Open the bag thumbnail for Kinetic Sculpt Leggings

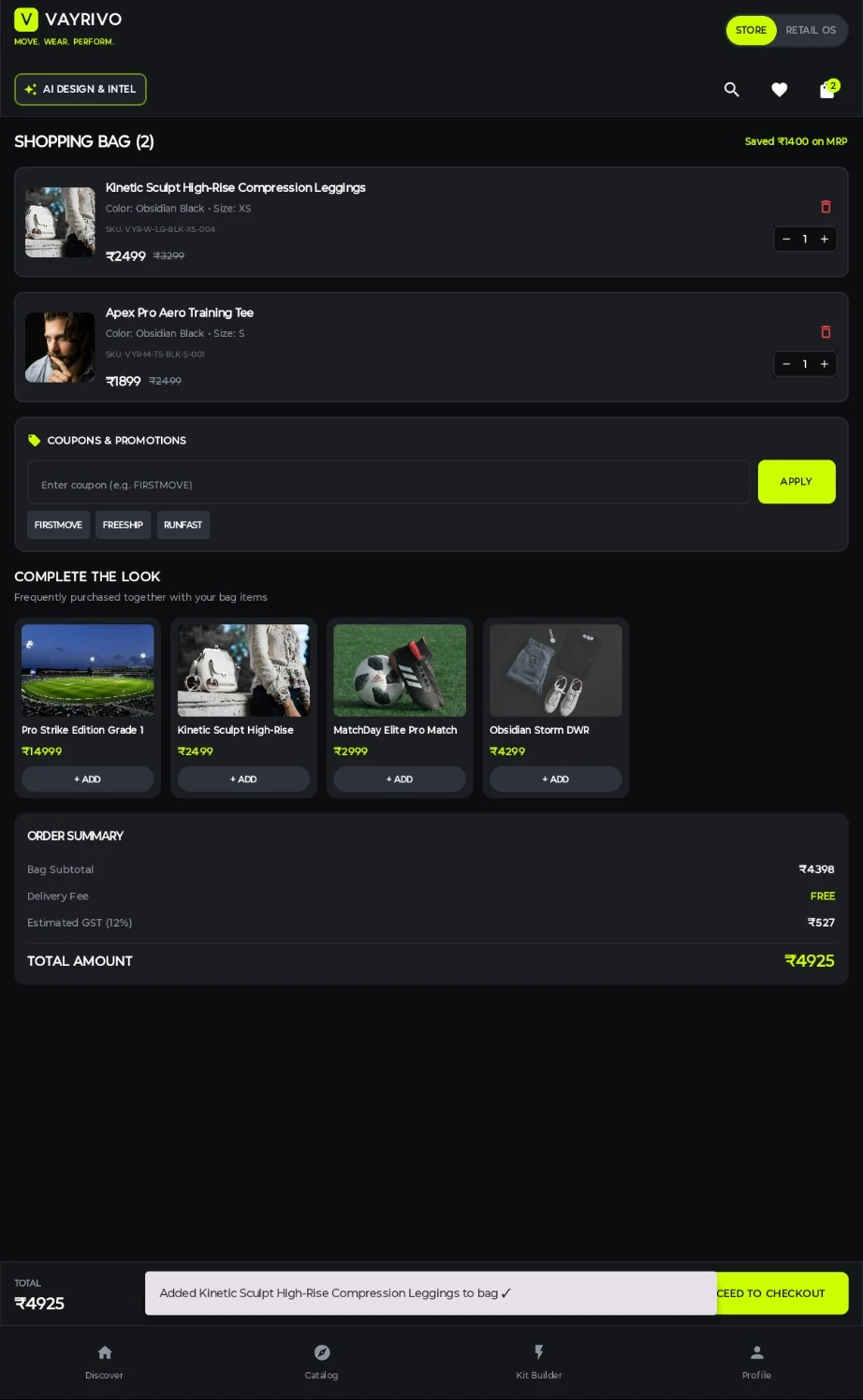tap(60, 222)
